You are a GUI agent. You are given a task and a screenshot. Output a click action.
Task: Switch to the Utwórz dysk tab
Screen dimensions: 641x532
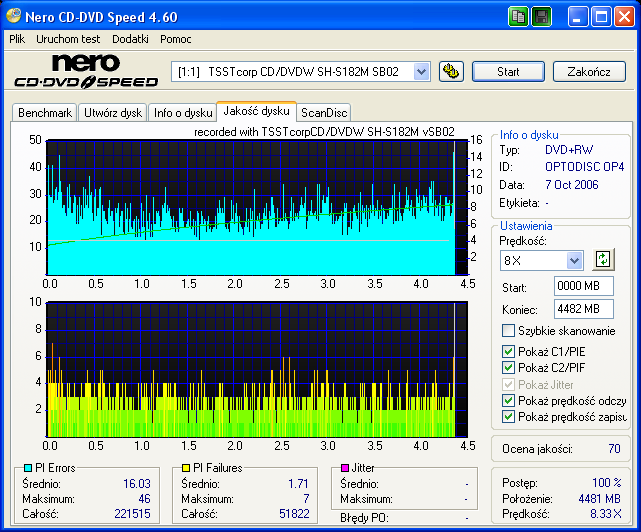click(x=113, y=113)
